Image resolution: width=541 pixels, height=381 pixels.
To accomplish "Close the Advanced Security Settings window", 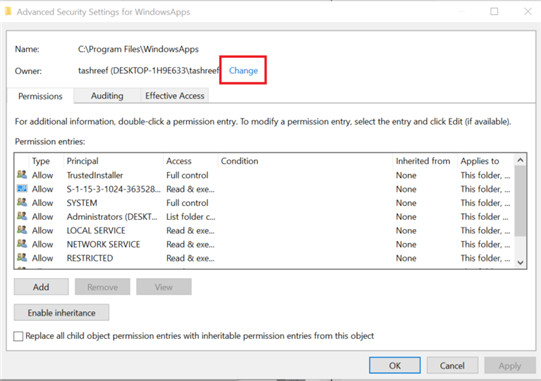I will click(x=528, y=11).
